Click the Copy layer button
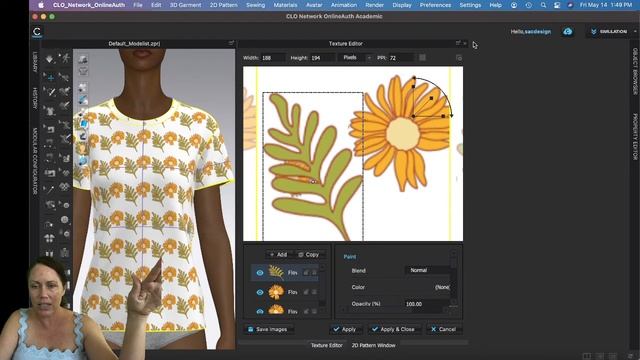640x360 pixels. click(309, 254)
